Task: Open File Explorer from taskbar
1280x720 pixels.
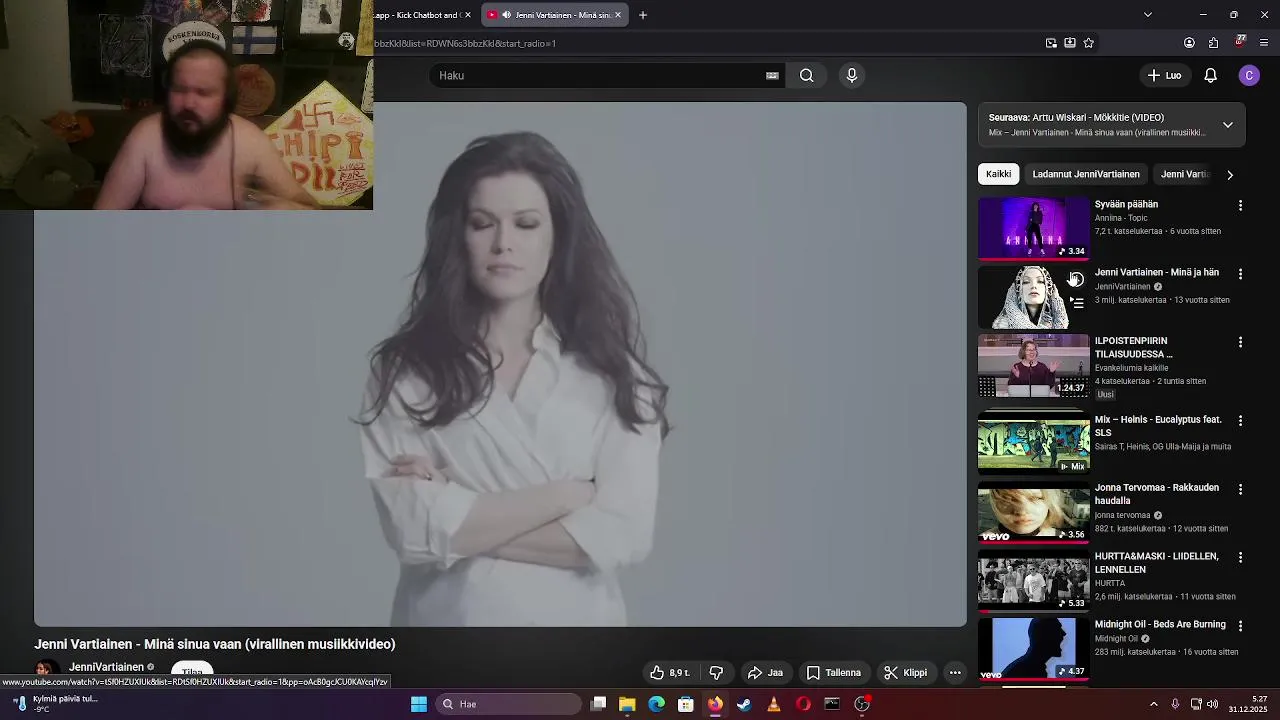Action: 627,704
